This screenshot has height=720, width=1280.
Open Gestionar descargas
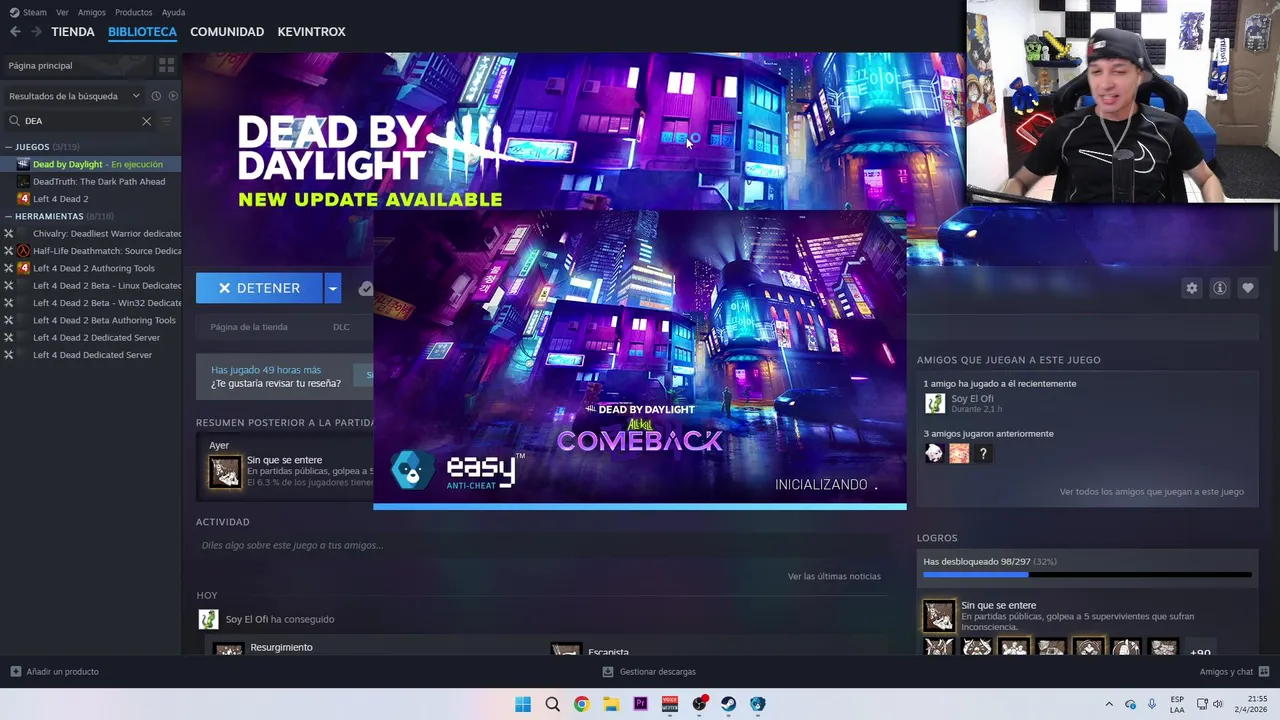649,672
